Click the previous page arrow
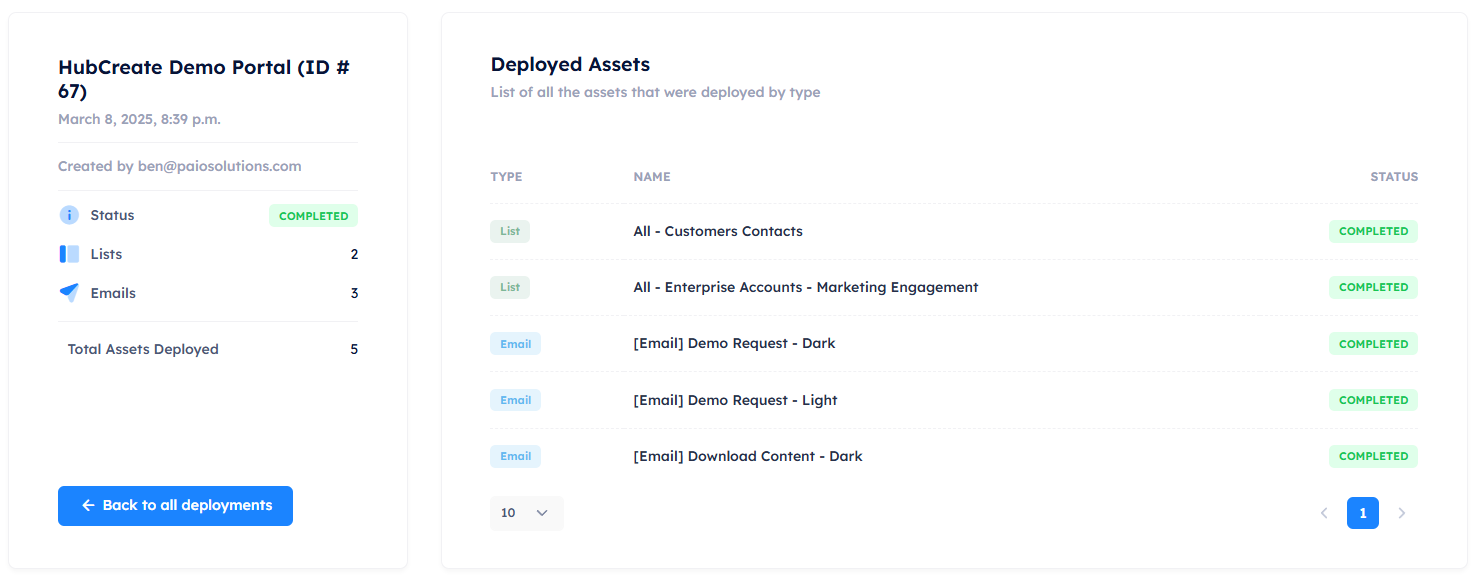Screen dimensions: 1481x580 [x=1324, y=513]
